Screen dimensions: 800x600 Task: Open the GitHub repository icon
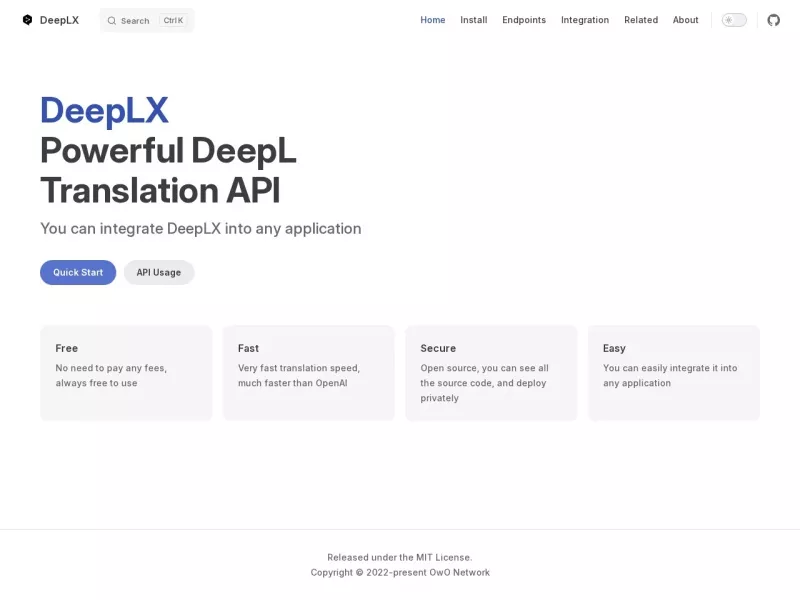click(773, 20)
